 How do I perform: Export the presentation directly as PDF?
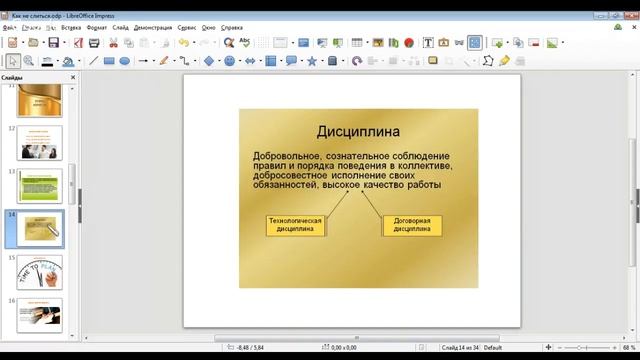pos(78,42)
